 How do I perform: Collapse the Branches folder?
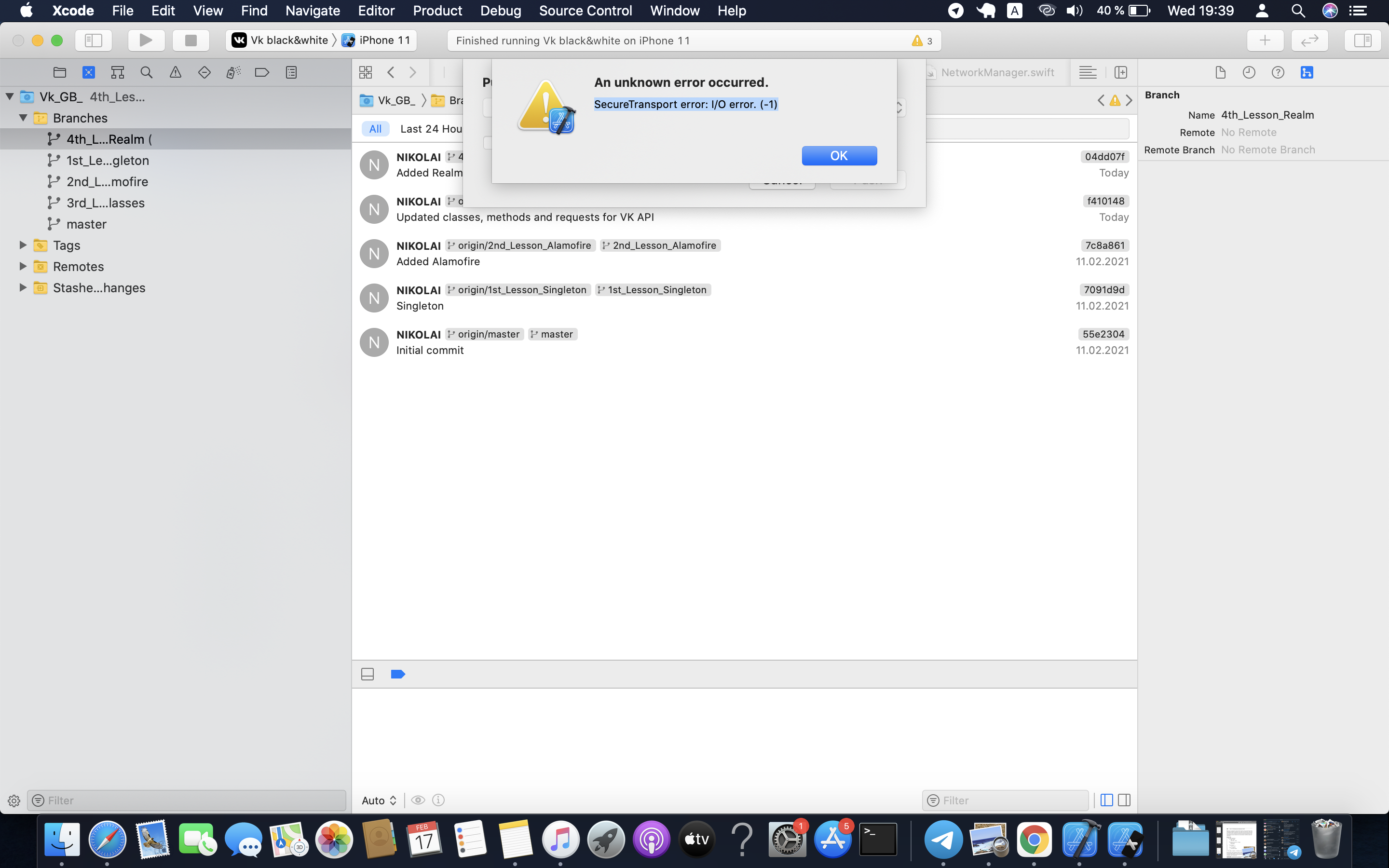pyautogui.click(x=23, y=118)
